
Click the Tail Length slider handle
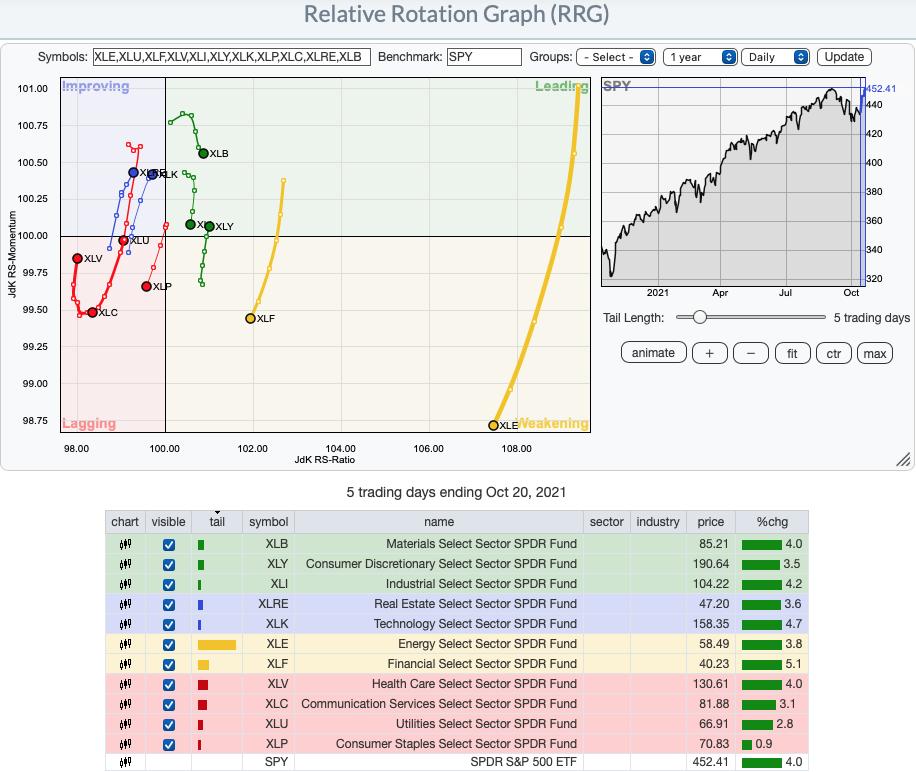click(699, 317)
